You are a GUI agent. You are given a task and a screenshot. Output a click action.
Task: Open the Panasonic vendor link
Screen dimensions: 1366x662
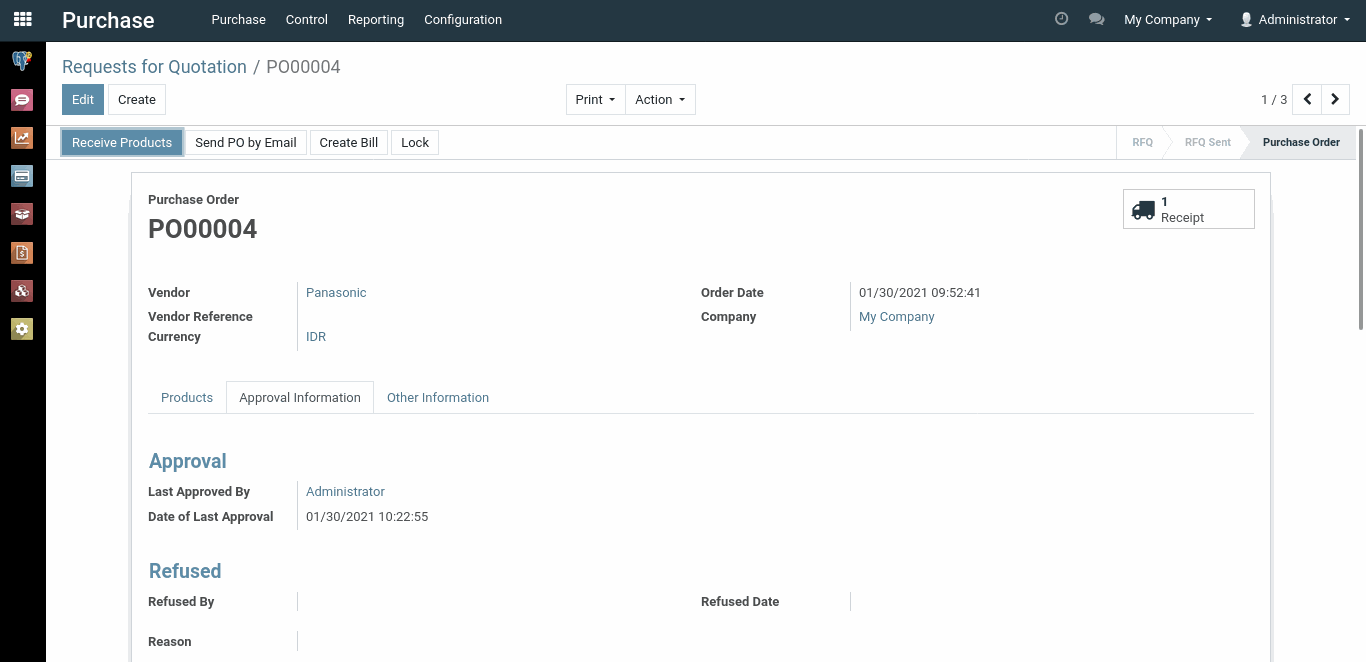336,293
